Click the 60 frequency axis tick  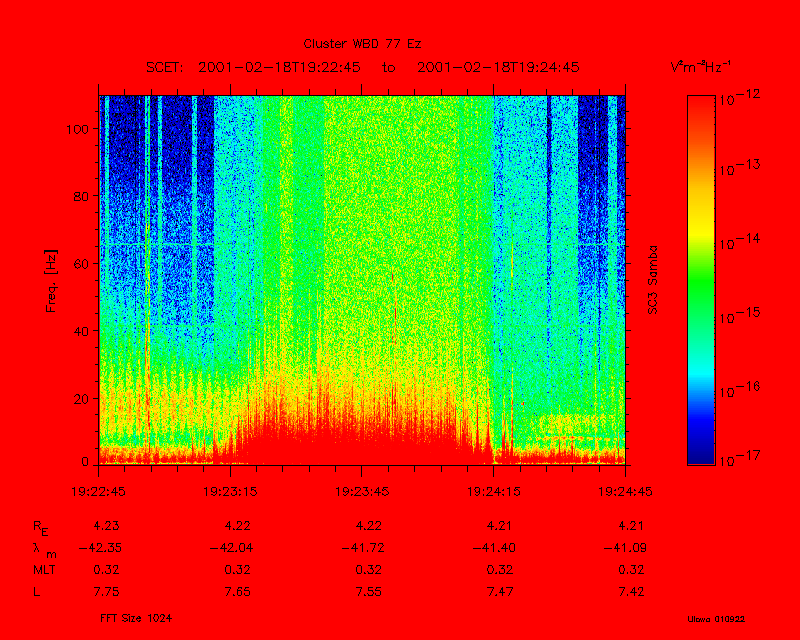tap(85, 264)
